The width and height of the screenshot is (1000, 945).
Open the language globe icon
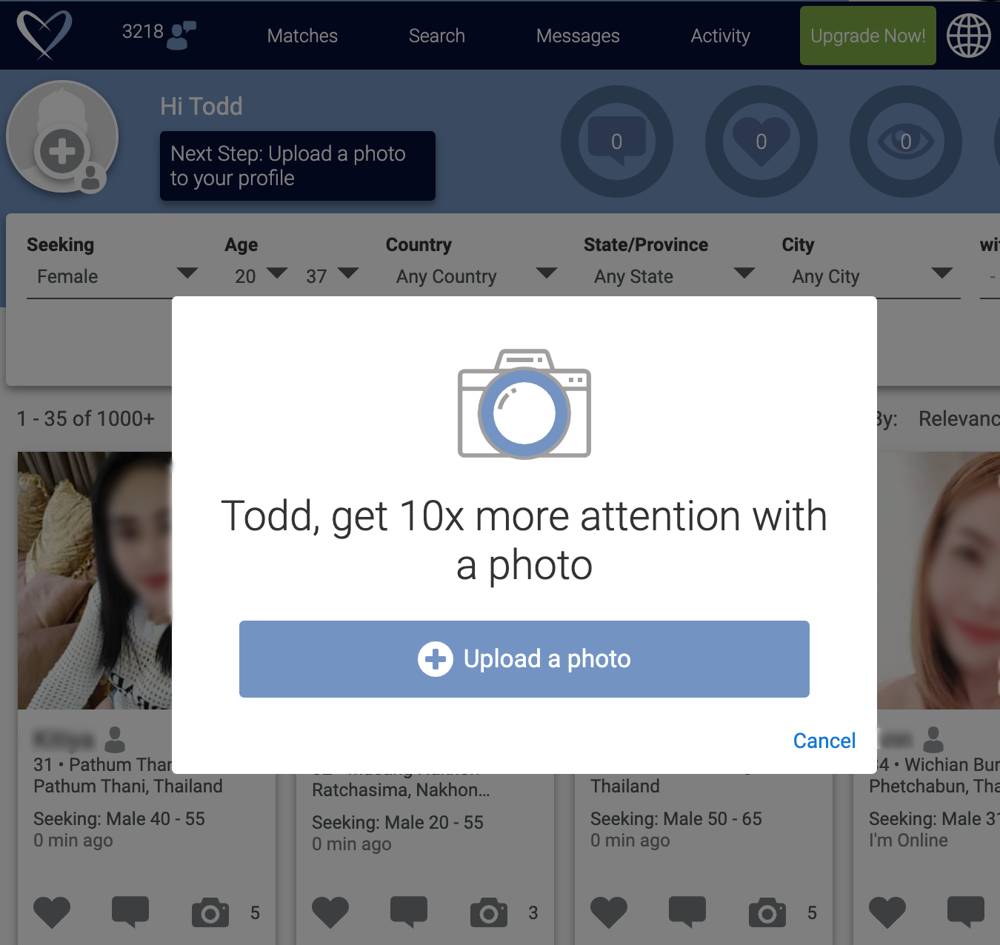click(968, 36)
